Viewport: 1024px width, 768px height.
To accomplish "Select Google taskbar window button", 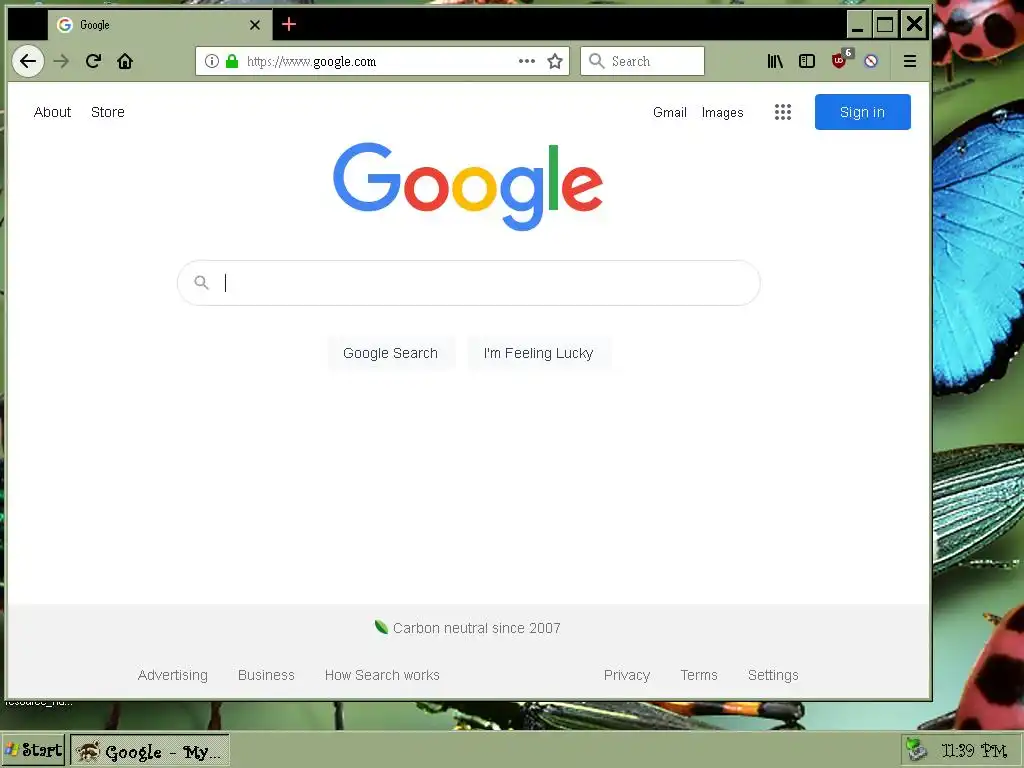I will click(x=150, y=750).
